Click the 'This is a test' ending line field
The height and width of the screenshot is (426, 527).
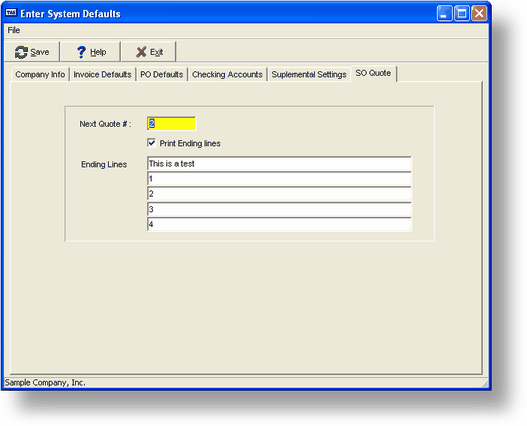tap(279, 164)
